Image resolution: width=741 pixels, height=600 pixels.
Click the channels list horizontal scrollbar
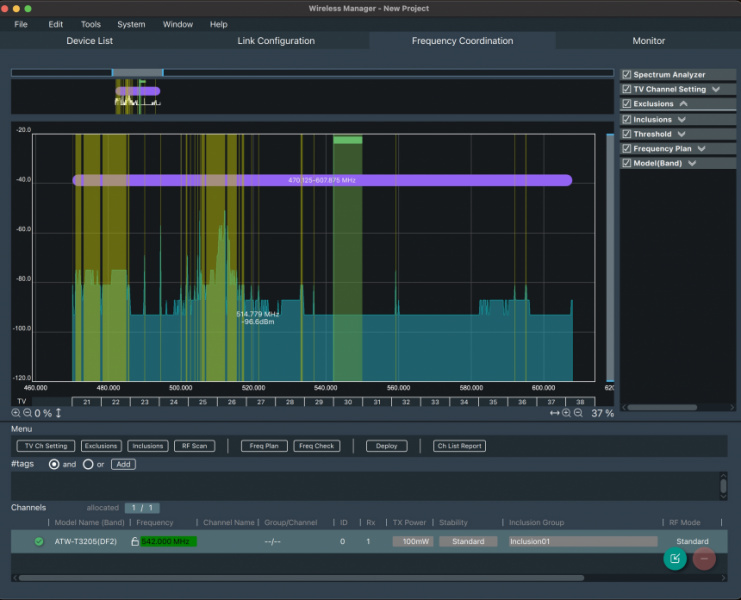pos(300,577)
